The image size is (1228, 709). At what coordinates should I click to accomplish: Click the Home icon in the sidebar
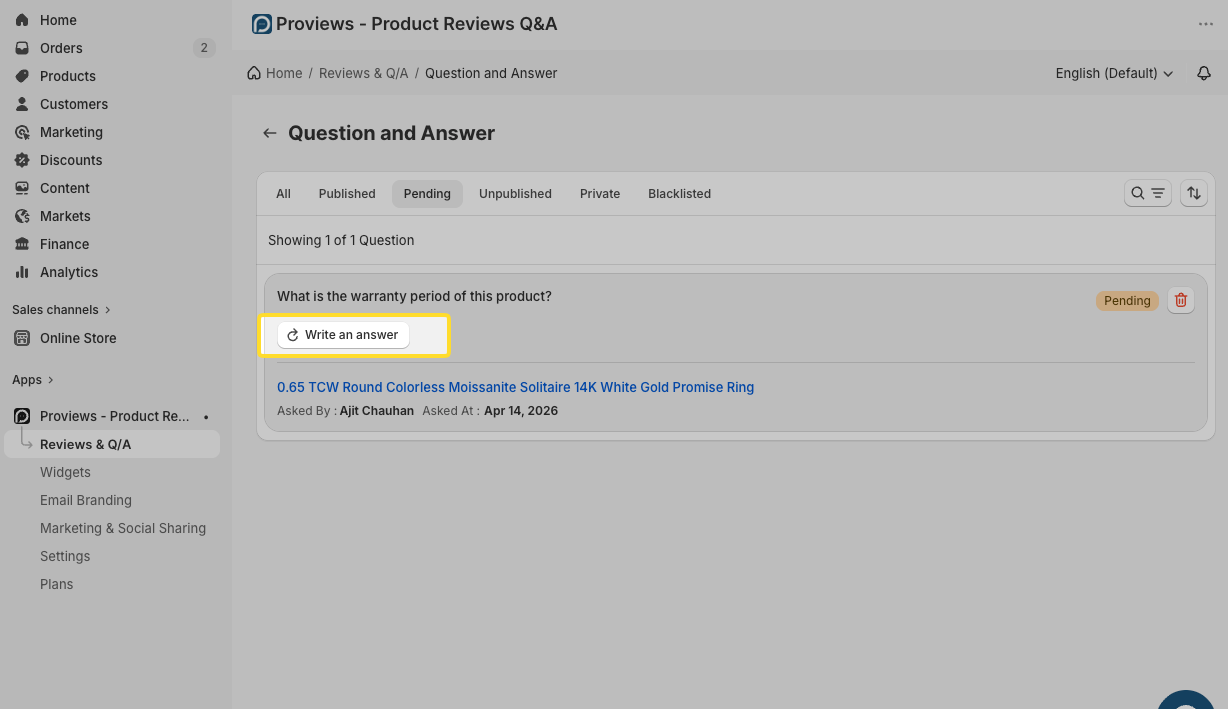click(22, 20)
